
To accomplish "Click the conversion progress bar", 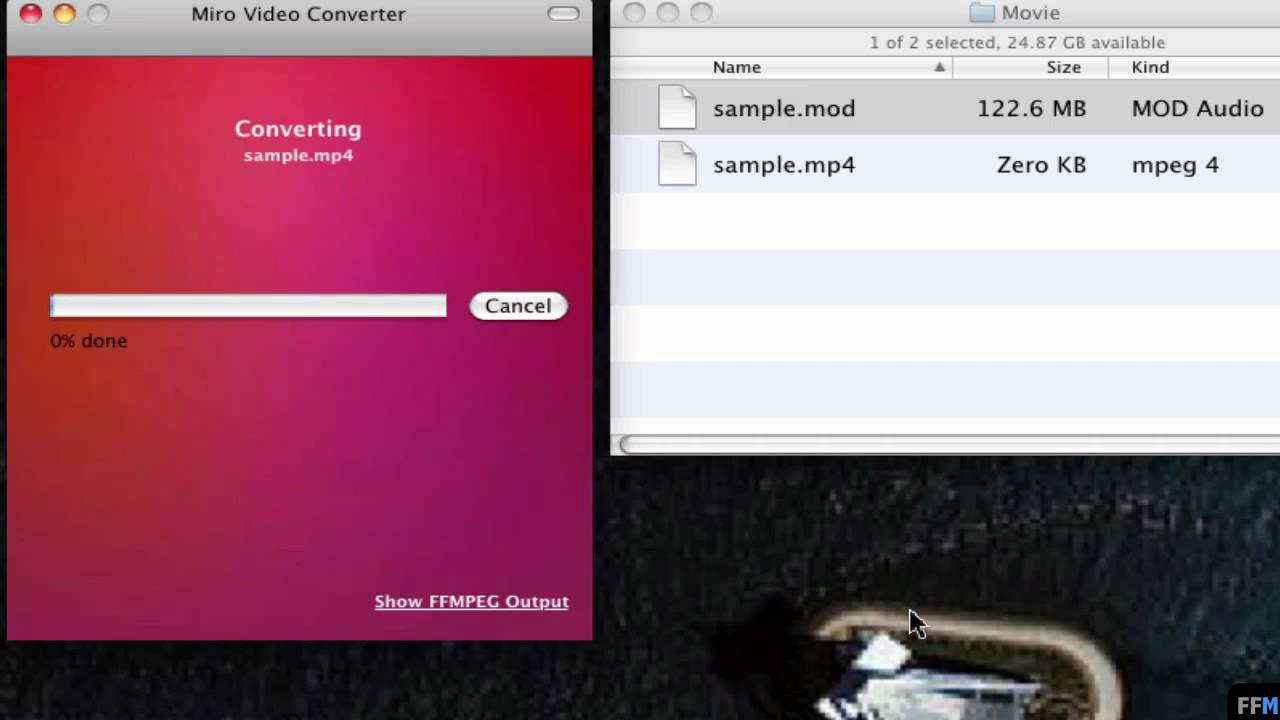I will pos(248,306).
